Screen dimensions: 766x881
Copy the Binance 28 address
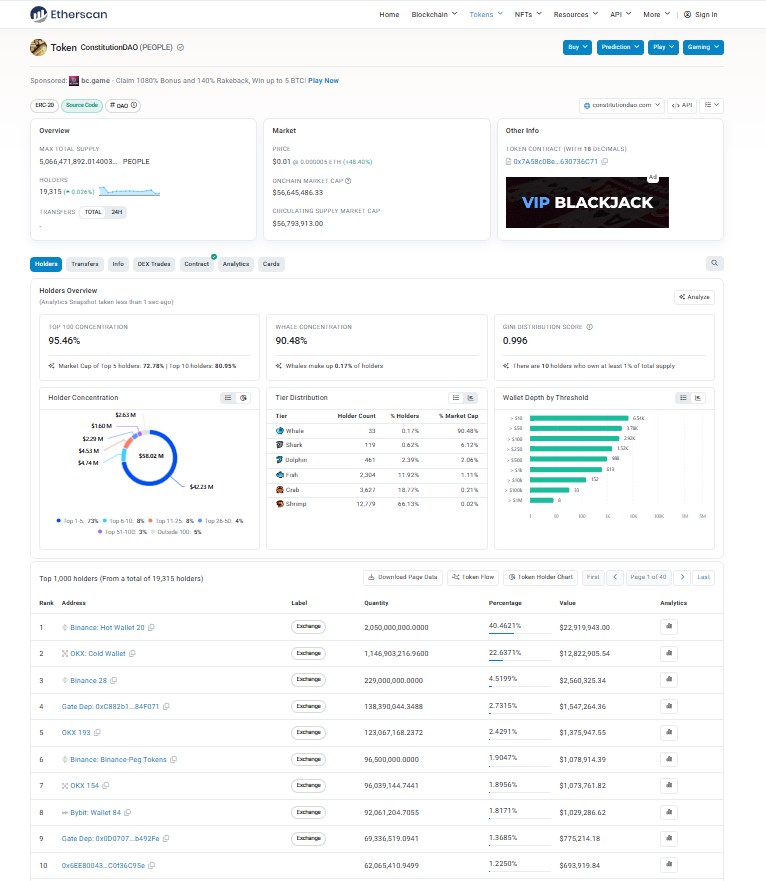114,680
